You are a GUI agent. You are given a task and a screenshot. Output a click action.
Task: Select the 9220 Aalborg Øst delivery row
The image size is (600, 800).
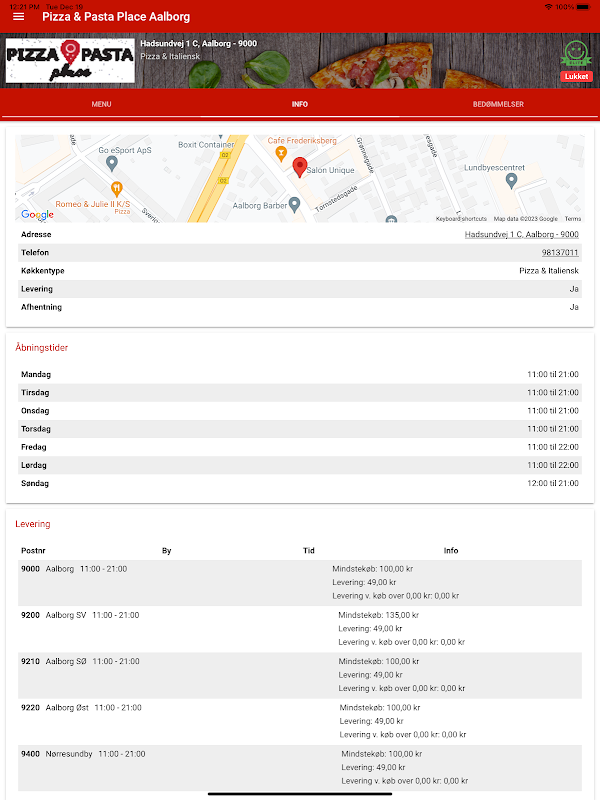tap(300, 721)
